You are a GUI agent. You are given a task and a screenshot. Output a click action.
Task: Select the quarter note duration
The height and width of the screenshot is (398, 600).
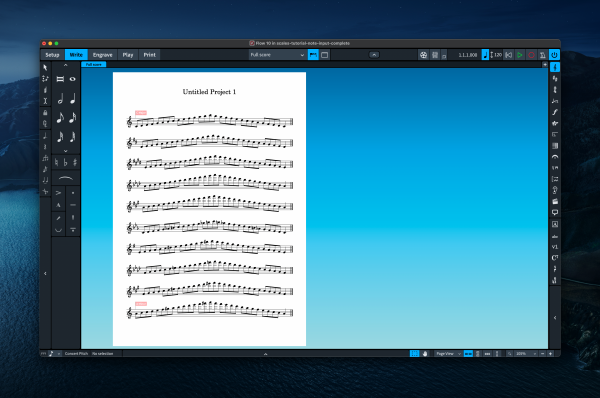pyautogui.click(x=73, y=99)
